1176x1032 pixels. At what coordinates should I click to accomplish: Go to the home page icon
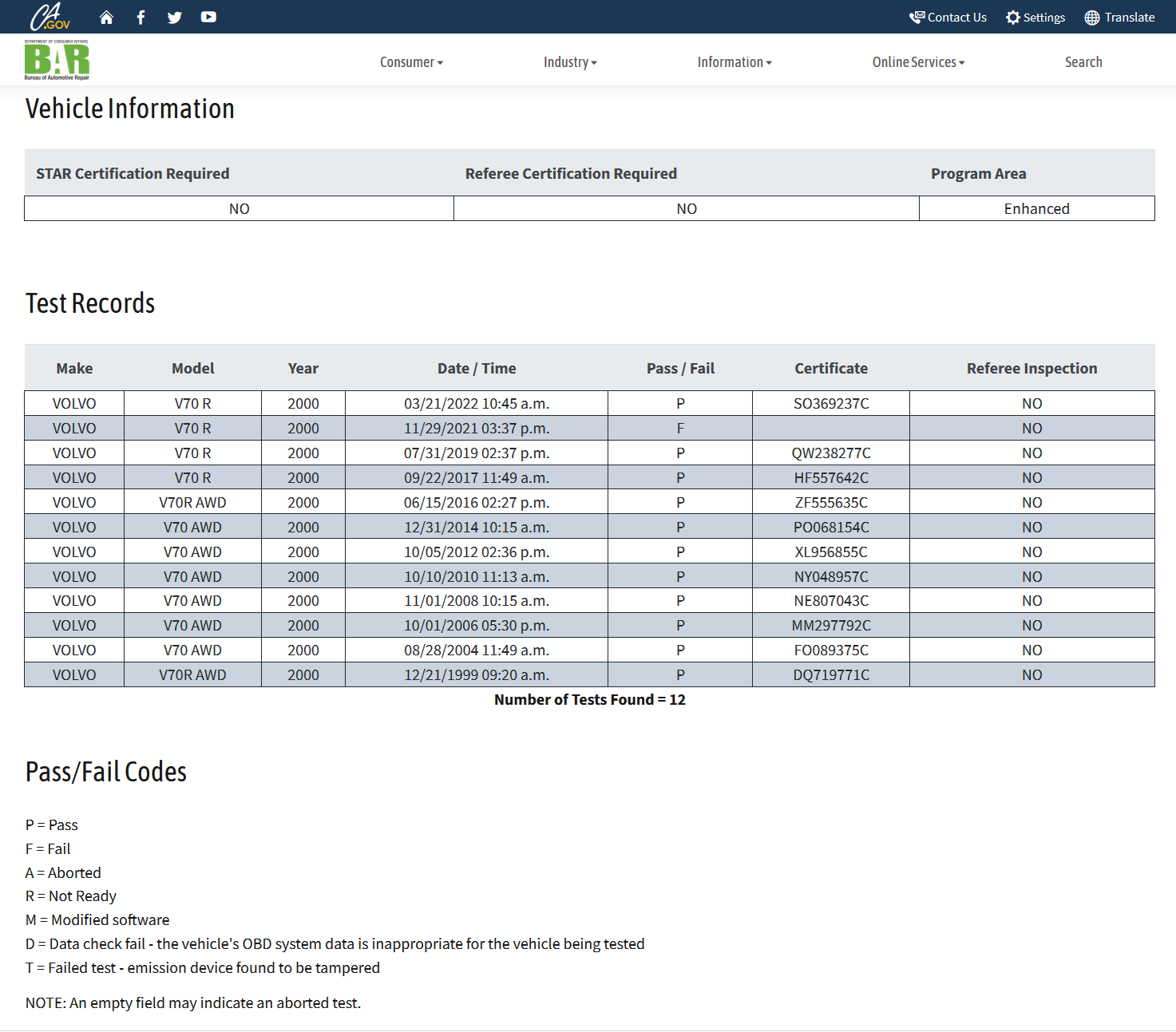106,18
